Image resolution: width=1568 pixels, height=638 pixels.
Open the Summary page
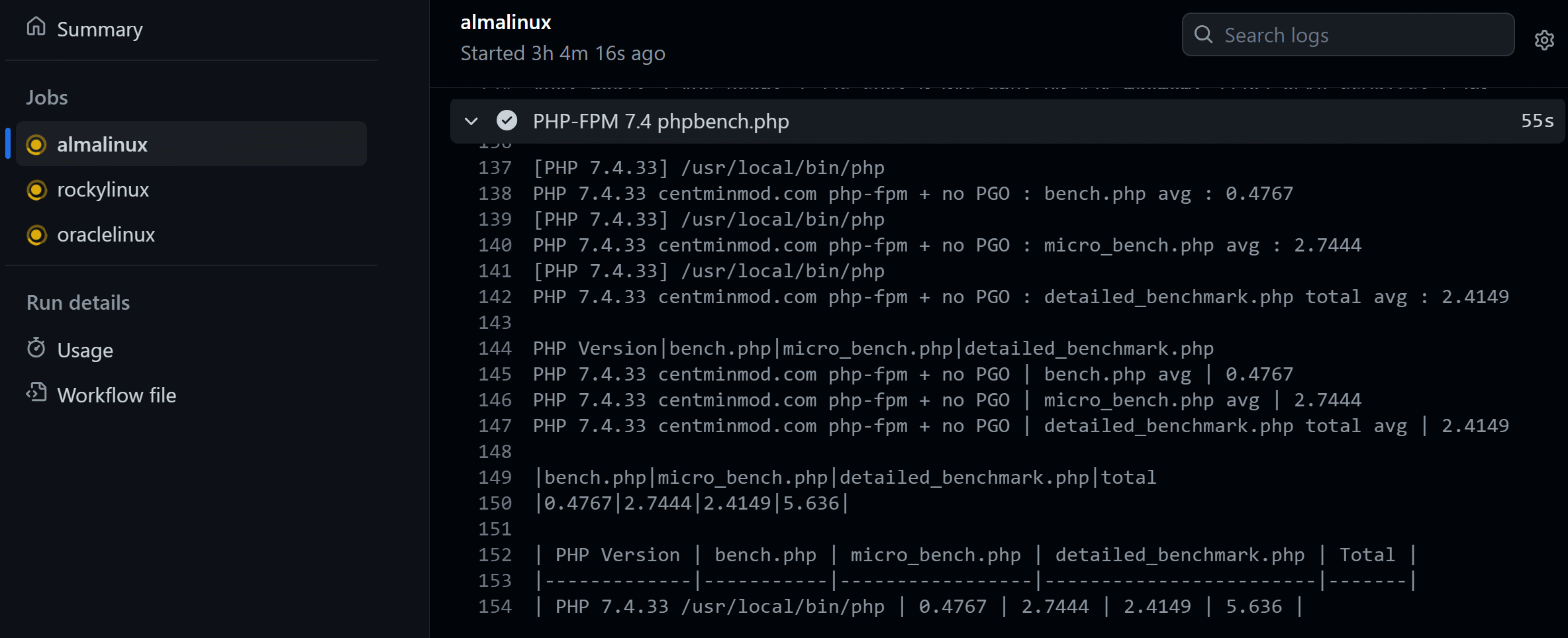(x=99, y=29)
